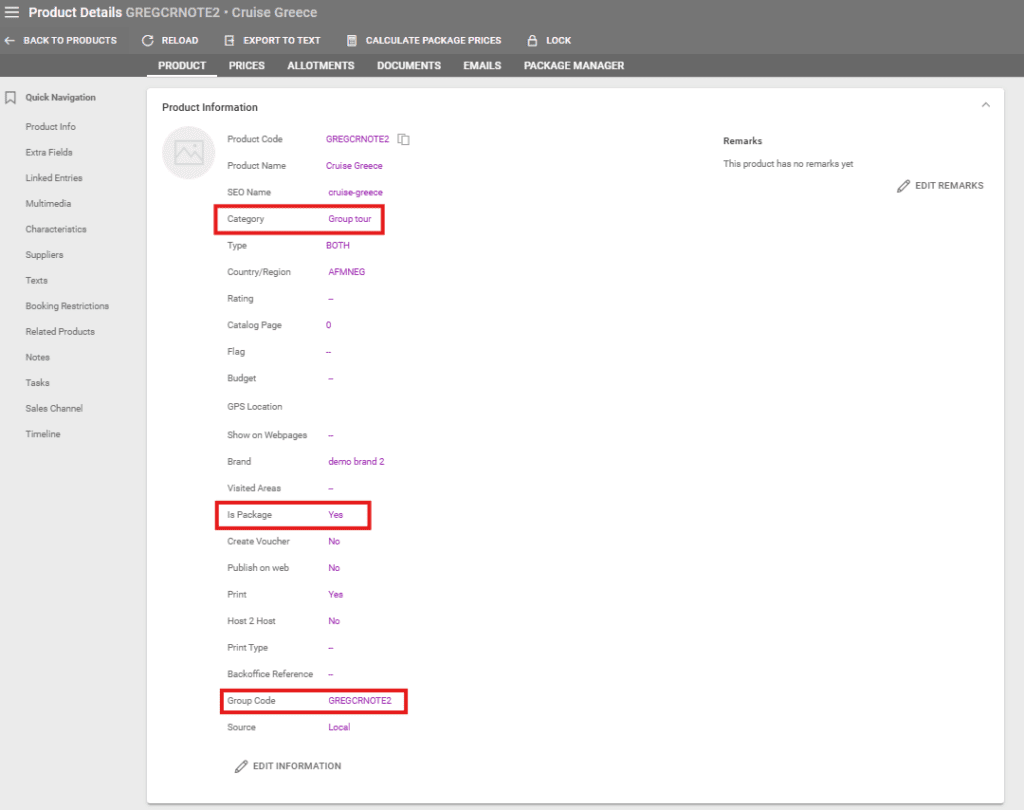The image size is (1024, 810).
Task: Click the Quick Navigation bookmark icon
Action: point(11,98)
